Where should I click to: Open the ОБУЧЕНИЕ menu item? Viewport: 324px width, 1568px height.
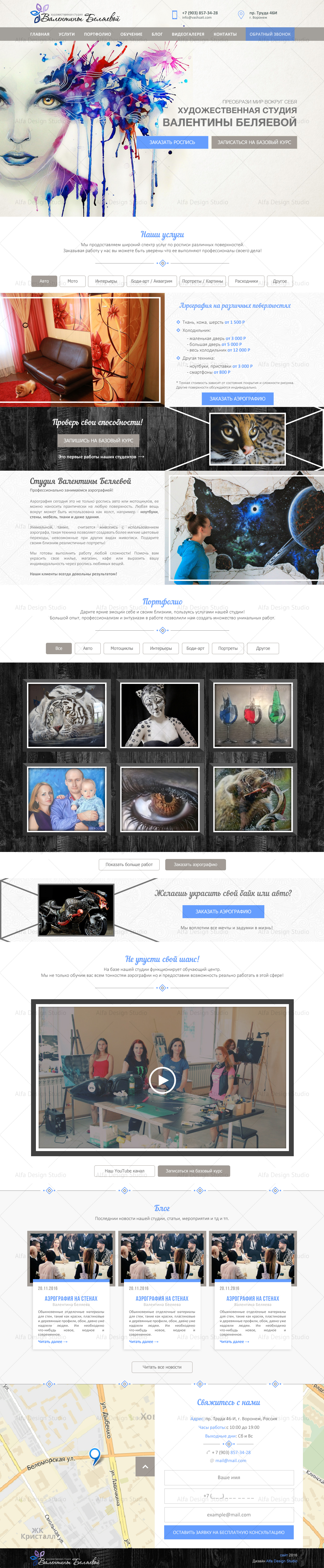[x=131, y=34]
